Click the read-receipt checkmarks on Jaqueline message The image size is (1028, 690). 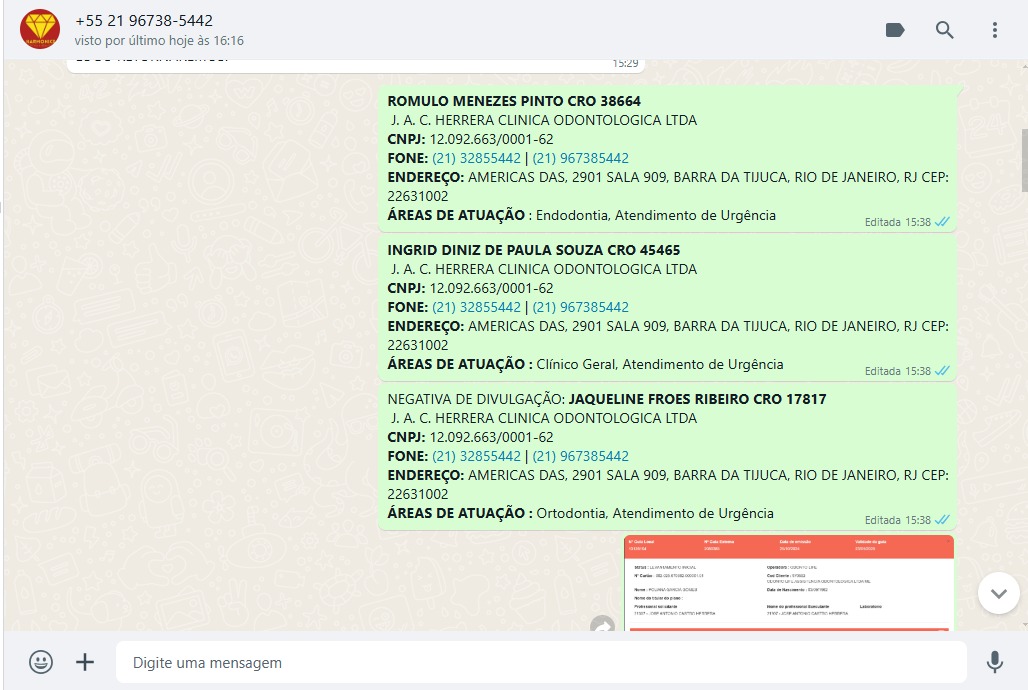942,519
